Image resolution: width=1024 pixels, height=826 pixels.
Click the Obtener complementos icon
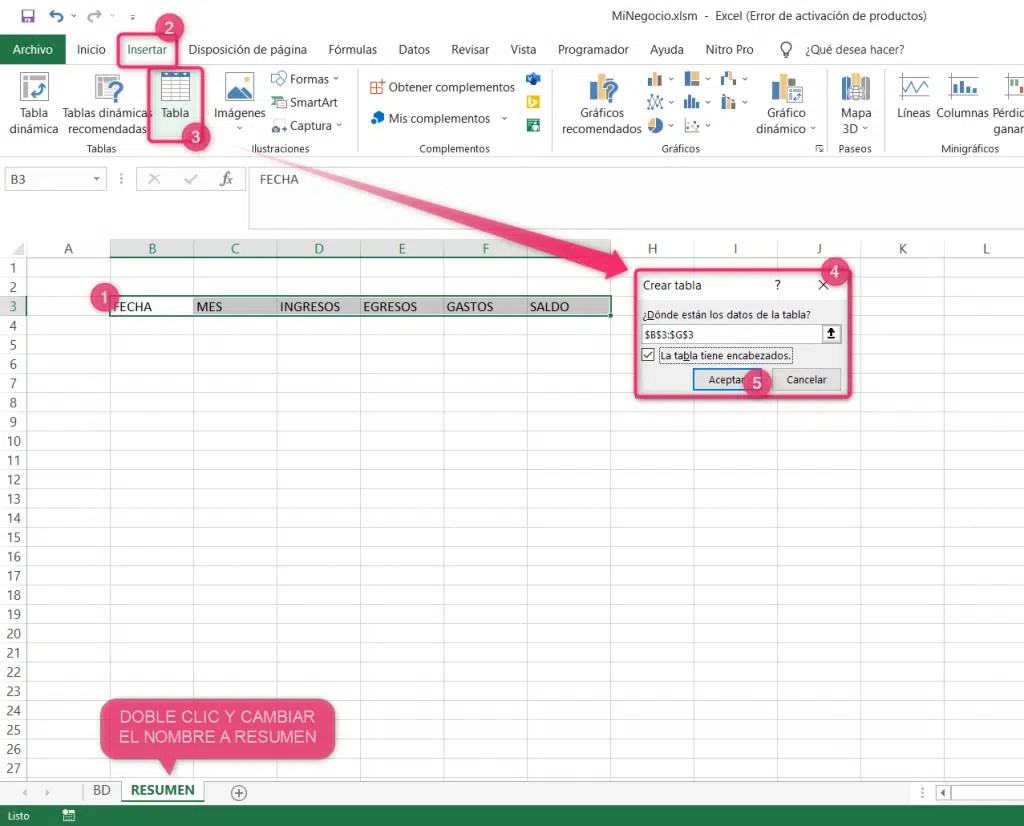coord(443,87)
